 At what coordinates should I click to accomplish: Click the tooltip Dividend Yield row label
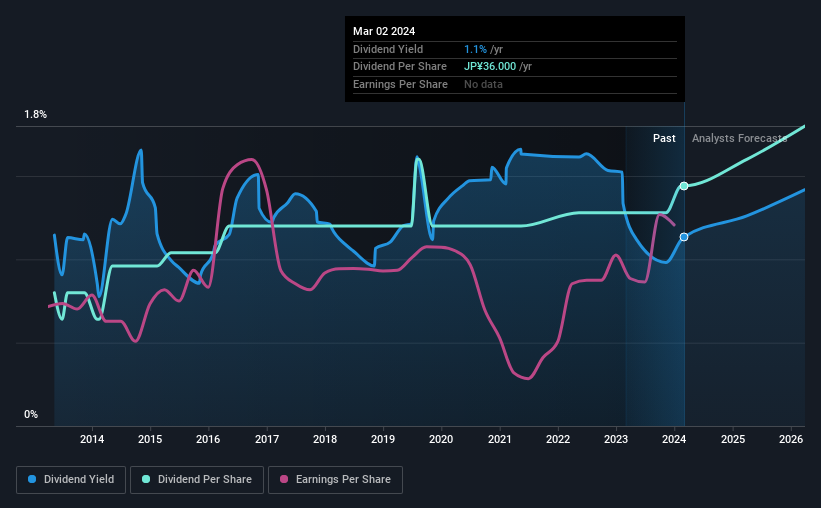[388, 49]
